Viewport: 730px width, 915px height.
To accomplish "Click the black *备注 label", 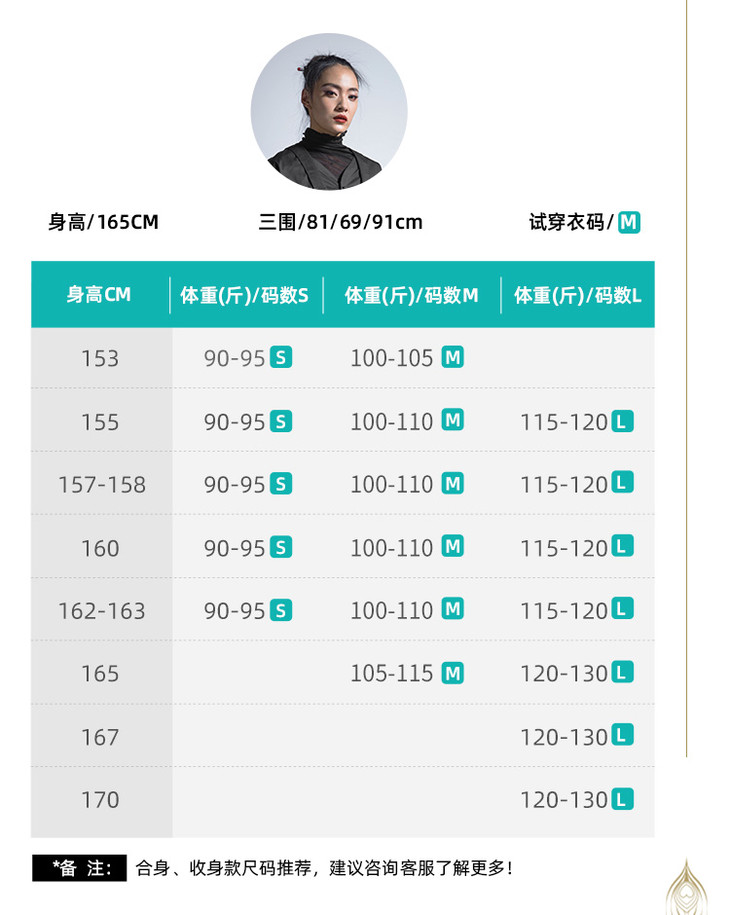I will point(79,868).
